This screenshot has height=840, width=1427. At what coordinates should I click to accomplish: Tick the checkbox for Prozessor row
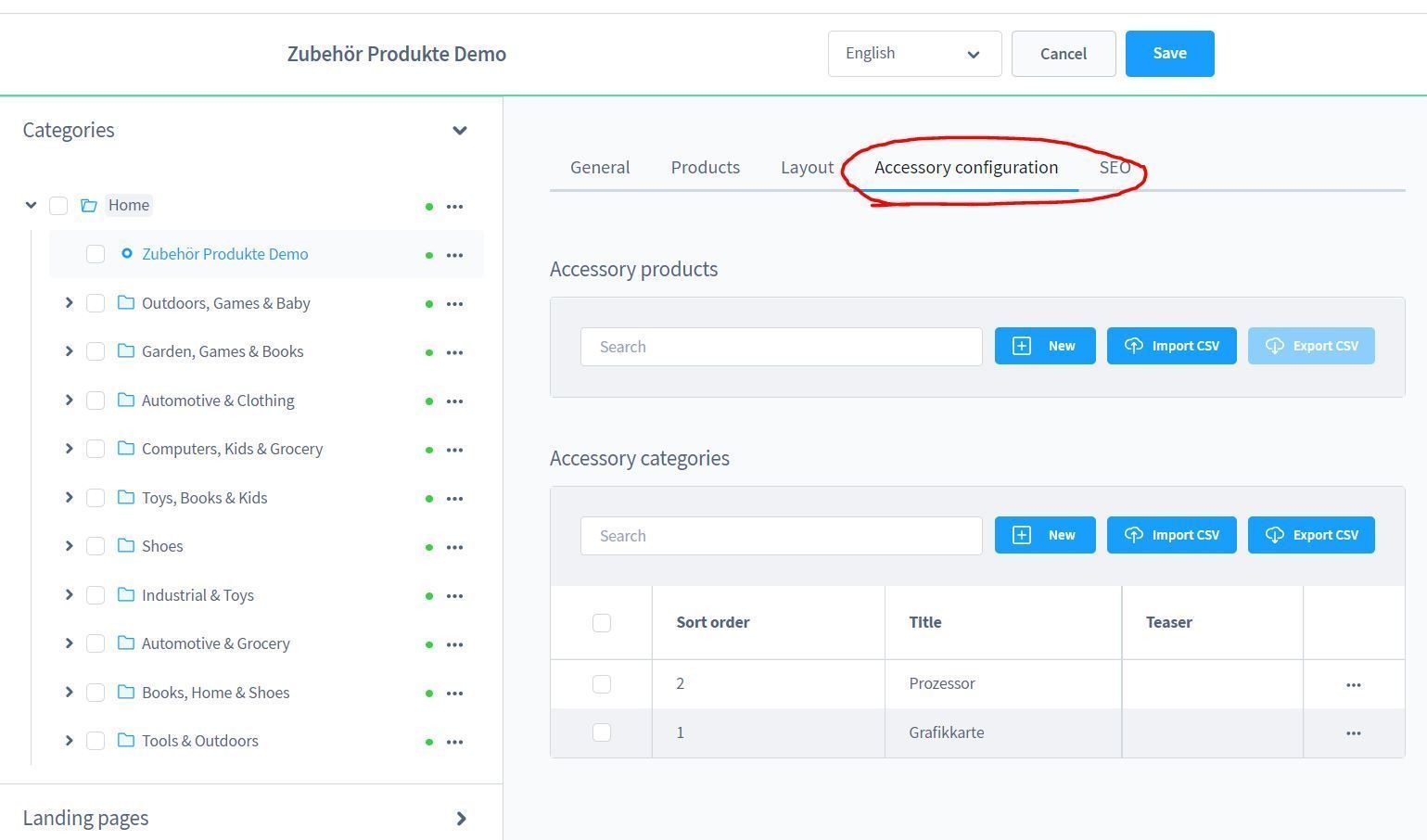click(x=602, y=684)
